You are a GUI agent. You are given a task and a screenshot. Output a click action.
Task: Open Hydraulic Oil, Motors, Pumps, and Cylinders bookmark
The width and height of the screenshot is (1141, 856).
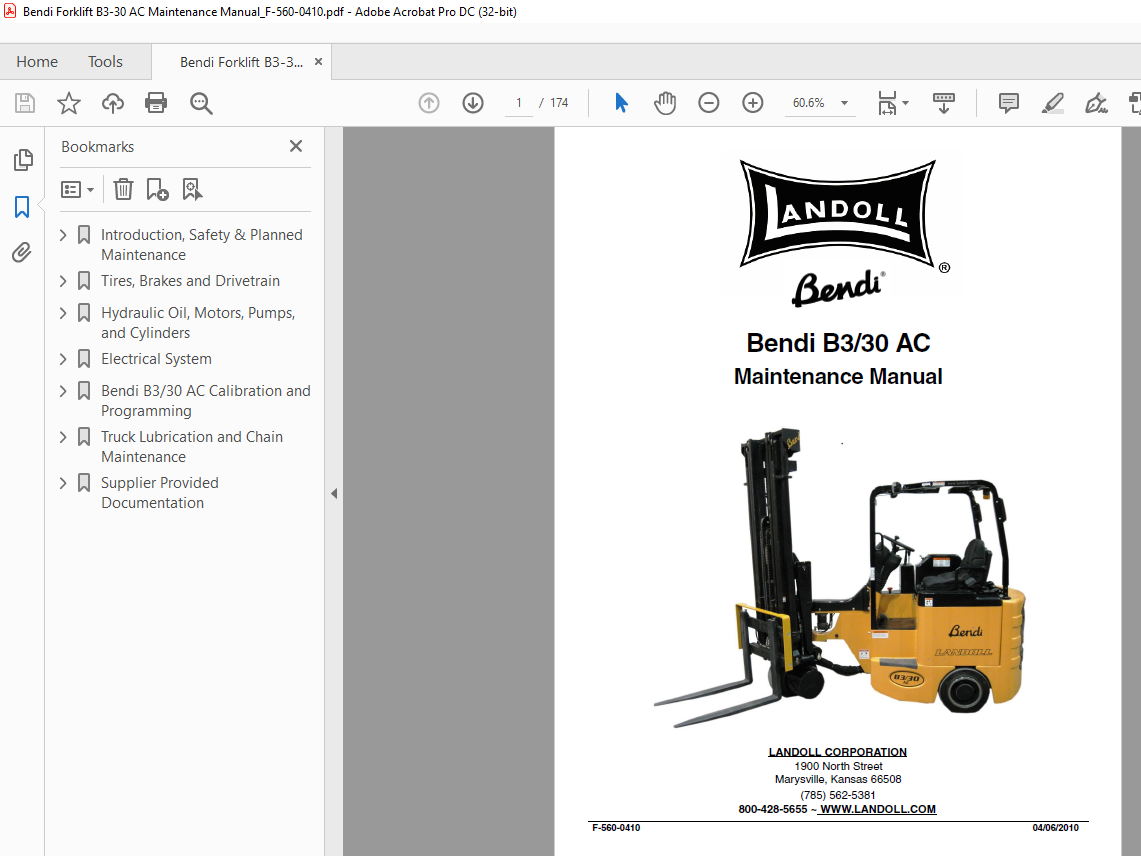pyautogui.click(x=198, y=322)
